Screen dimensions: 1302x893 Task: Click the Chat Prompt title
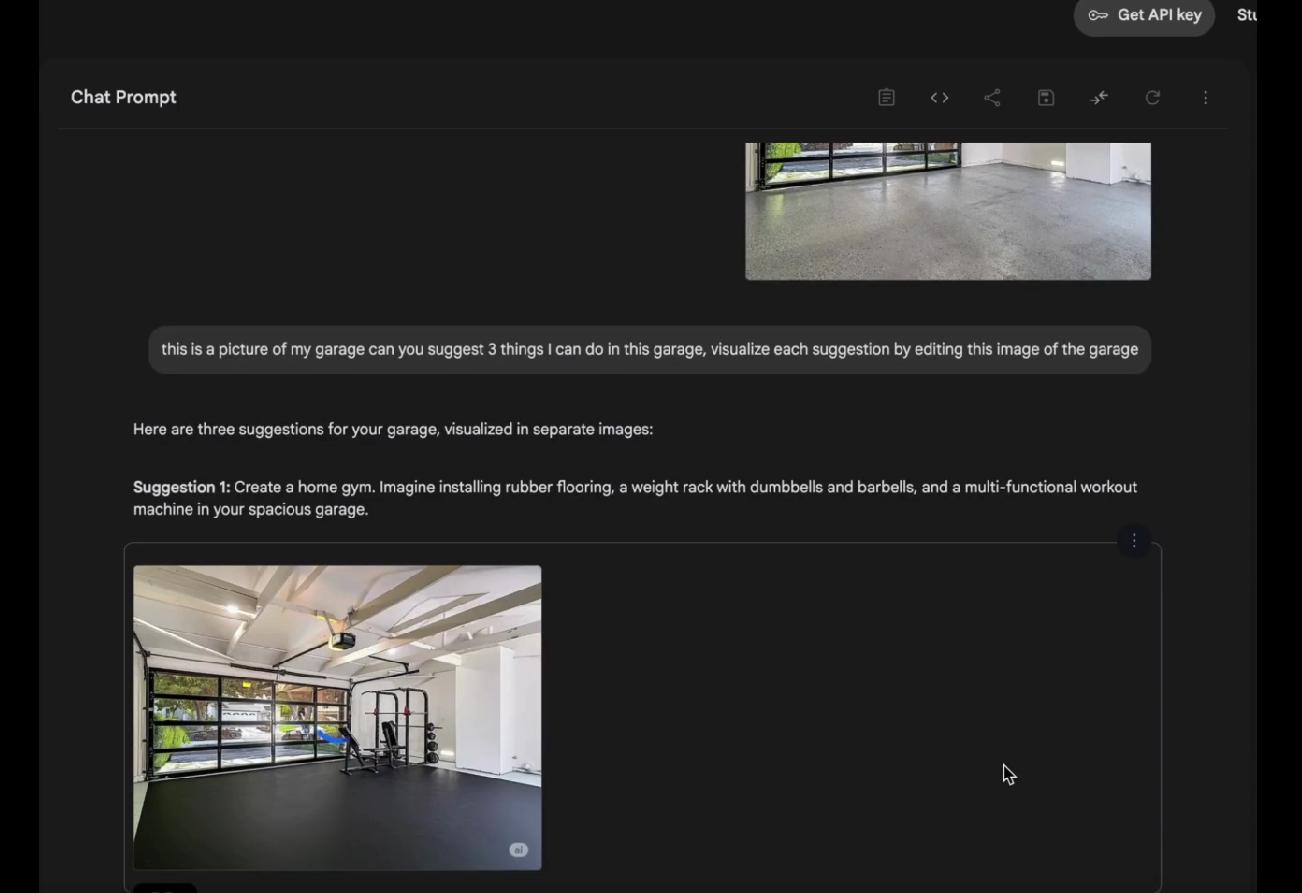tap(124, 97)
